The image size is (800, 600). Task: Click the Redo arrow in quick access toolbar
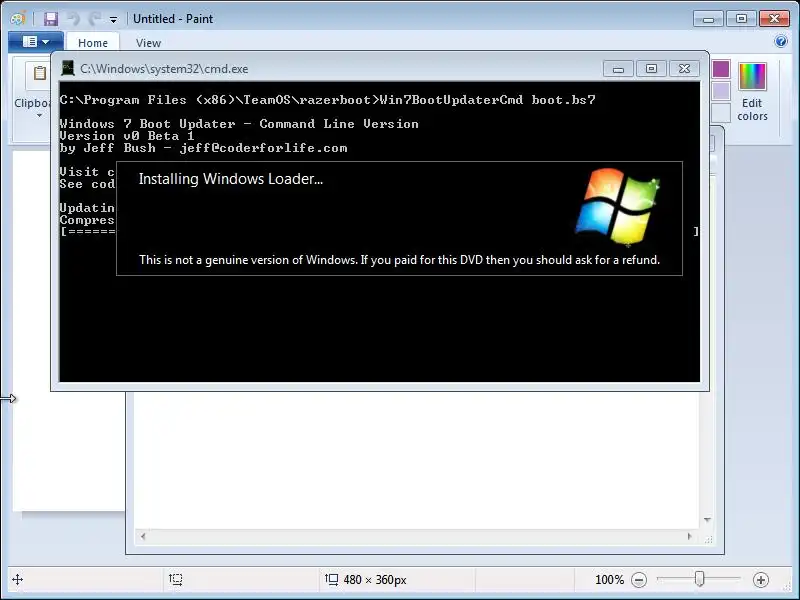[x=94, y=19]
